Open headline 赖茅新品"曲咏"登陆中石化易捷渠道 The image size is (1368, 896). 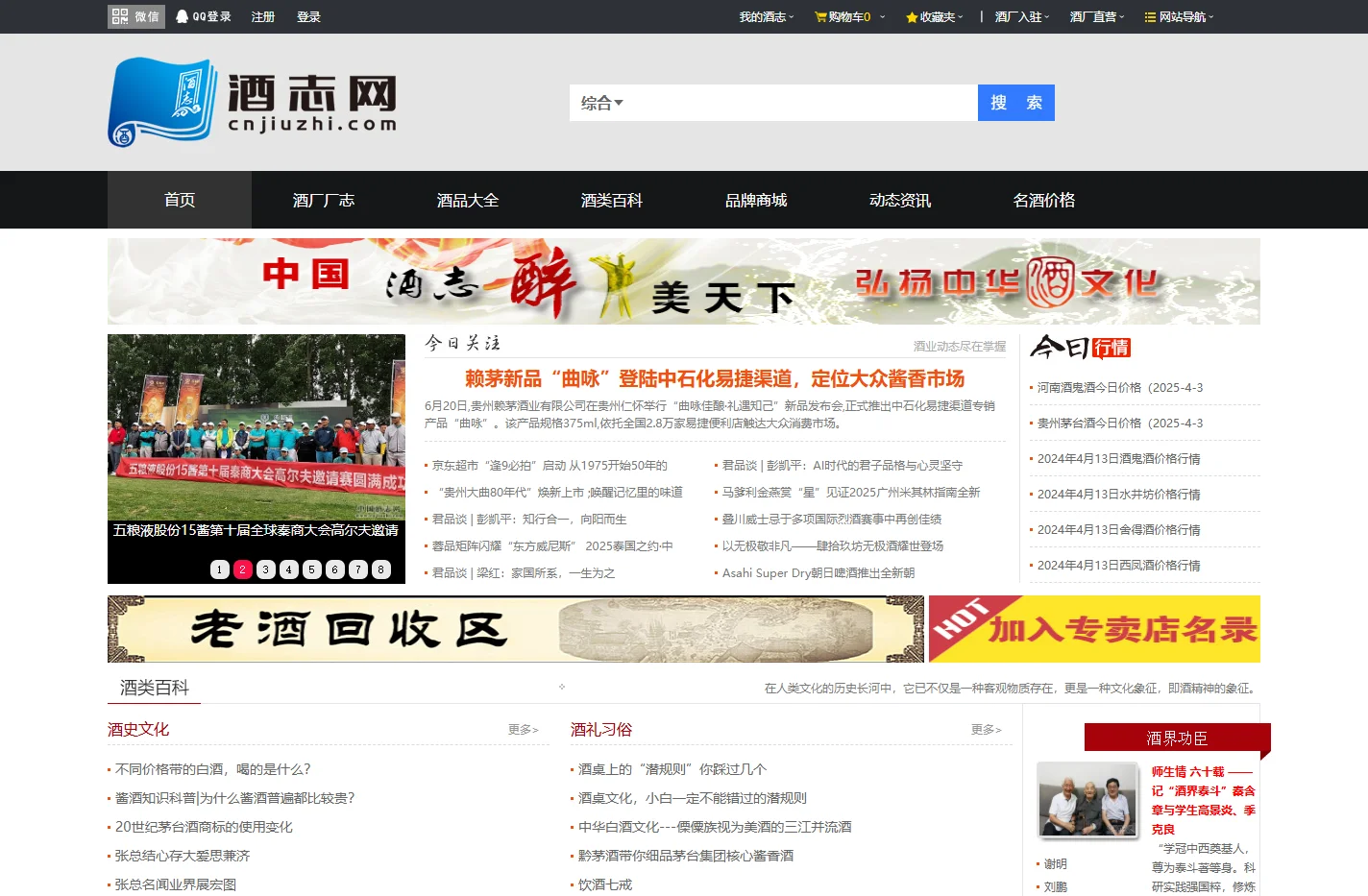coord(715,378)
